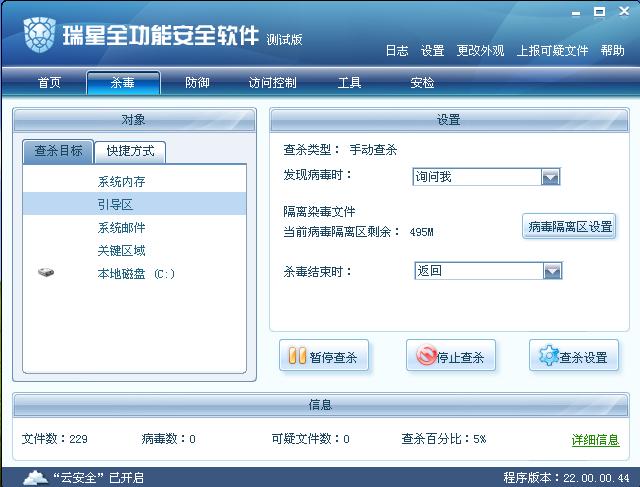Screen dimensions: 640x487
Task: Open the 工具 tab
Action: [x=349, y=83]
